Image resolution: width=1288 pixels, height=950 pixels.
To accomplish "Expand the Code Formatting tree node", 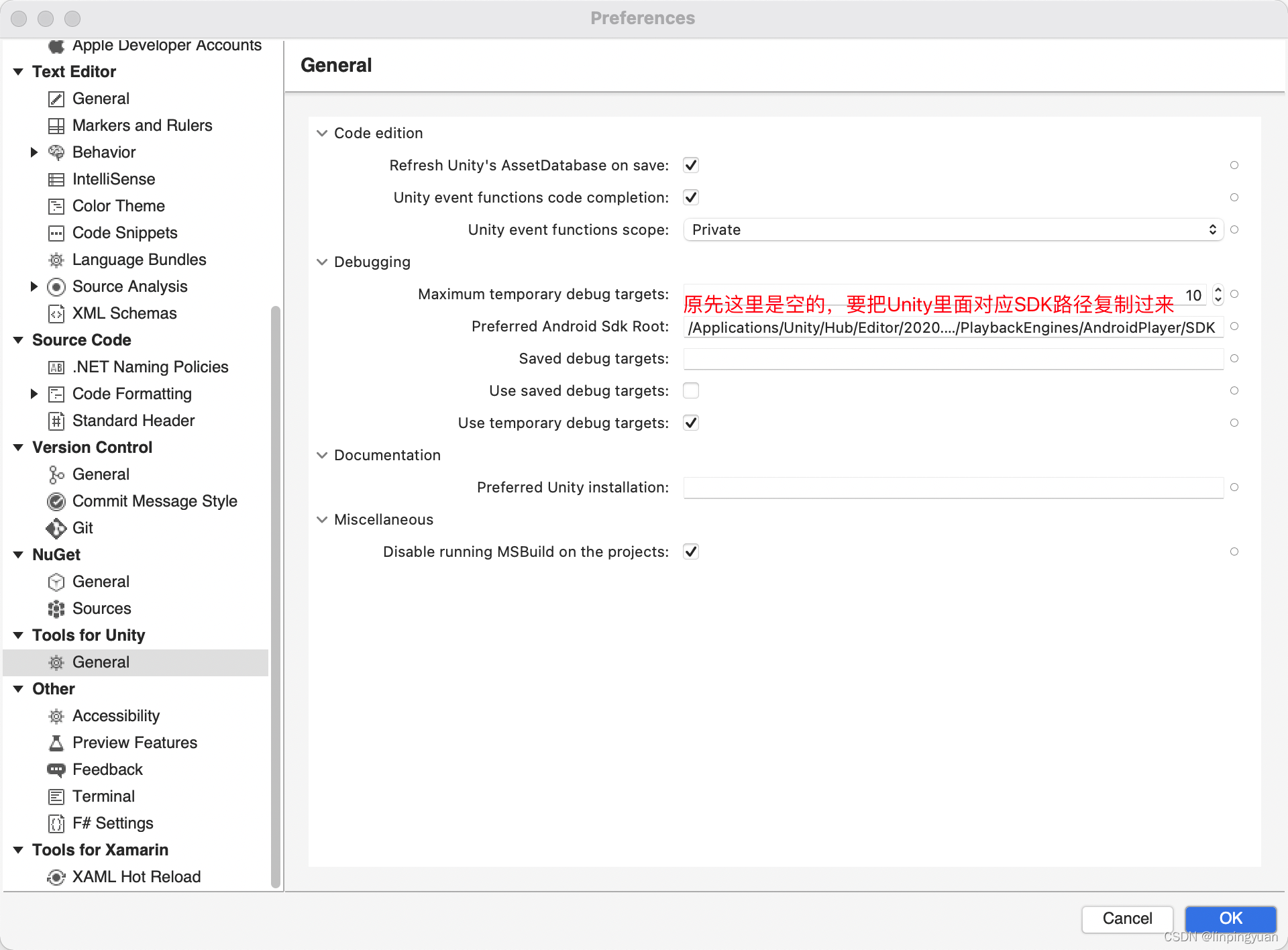I will click(x=34, y=394).
